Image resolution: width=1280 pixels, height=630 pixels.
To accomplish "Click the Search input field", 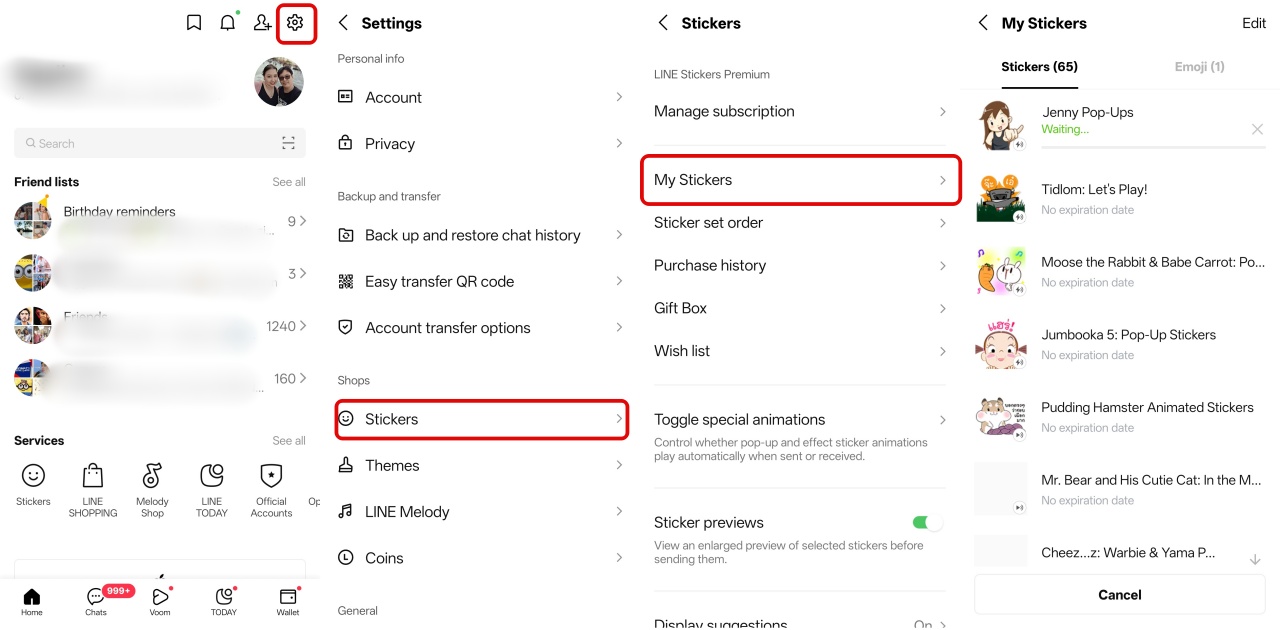I will (x=150, y=143).
